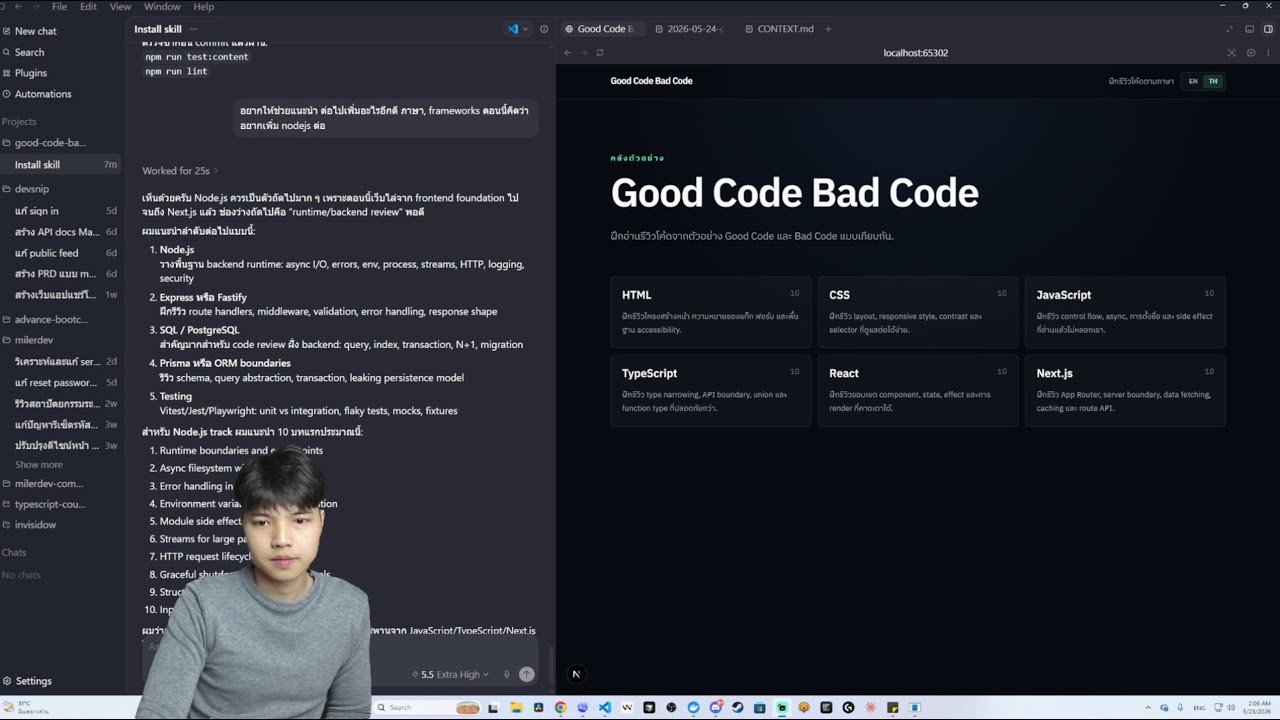Viewport: 1280px width, 720px height.
Task: Switch to the 2026-05-24 tab
Action: [x=689, y=29]
